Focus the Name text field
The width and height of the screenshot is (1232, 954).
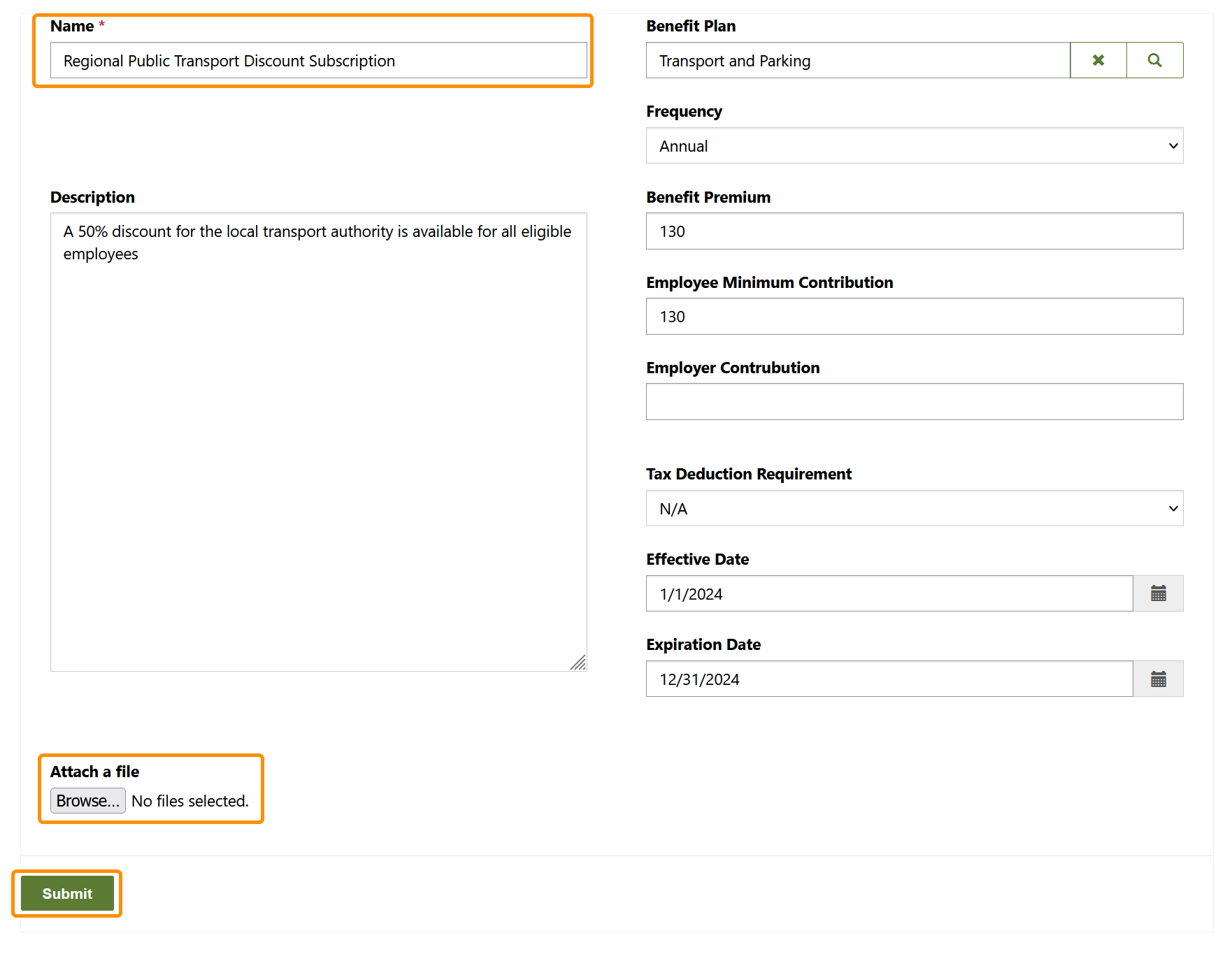click(318, 61)
